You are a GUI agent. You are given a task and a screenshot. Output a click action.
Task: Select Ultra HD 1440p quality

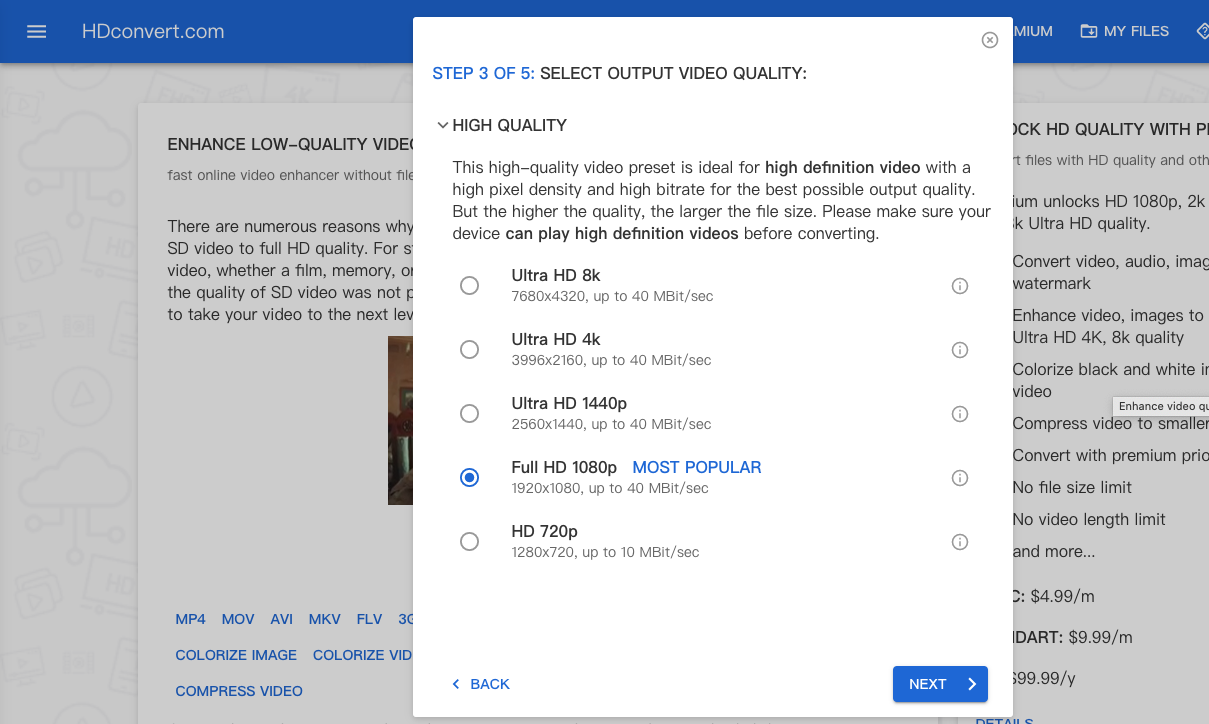tap(469, 414)
